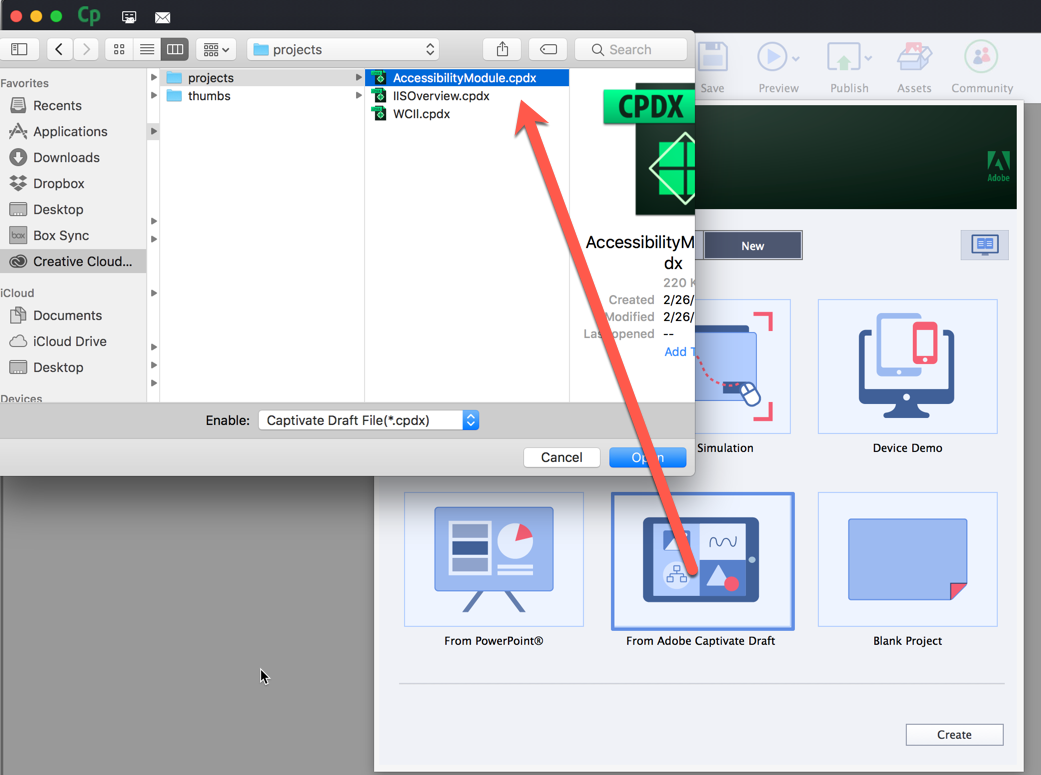The width and height of the screenshot is (1041, 775).
Task: Expand the projects folder arrow
Action: (x=359, y=78)
